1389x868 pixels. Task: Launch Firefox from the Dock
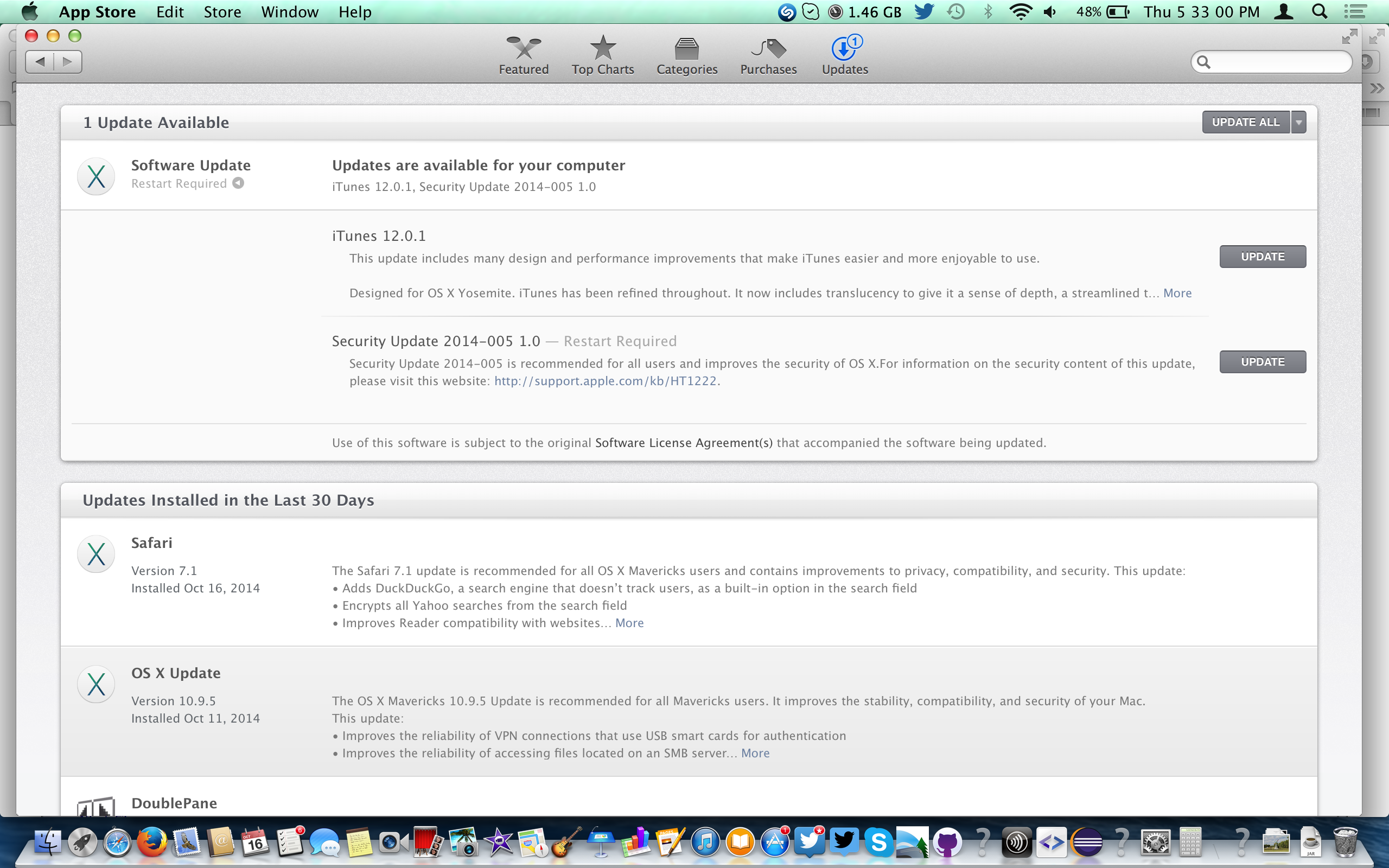[151, 843]
